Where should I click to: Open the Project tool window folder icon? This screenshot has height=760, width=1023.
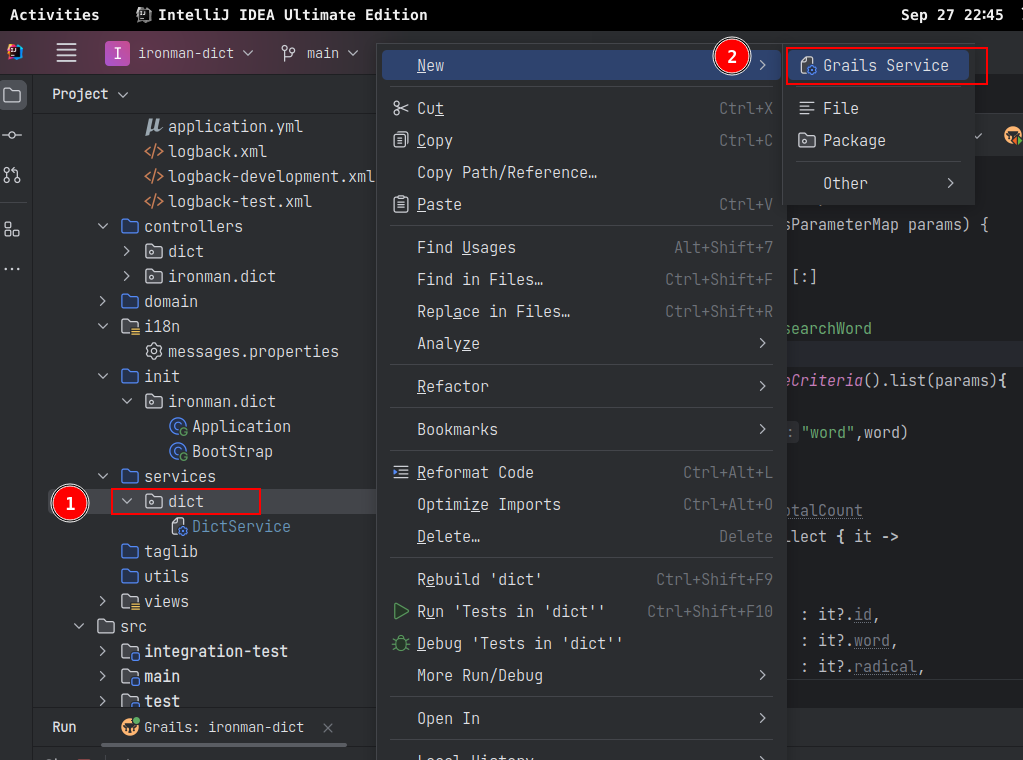pyautogui.click(x=12, y=95)
